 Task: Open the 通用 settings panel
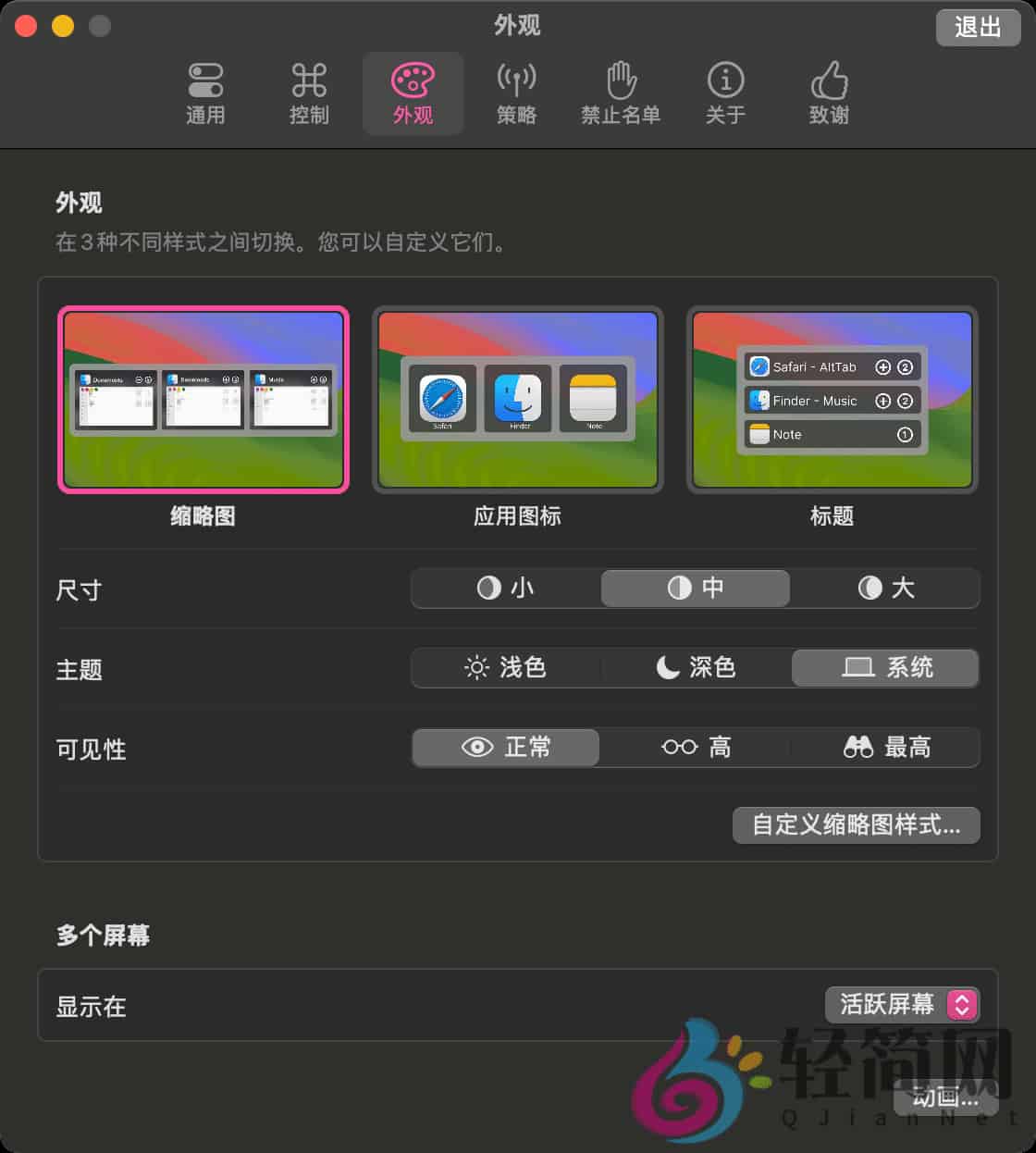(x=205, y=93)
